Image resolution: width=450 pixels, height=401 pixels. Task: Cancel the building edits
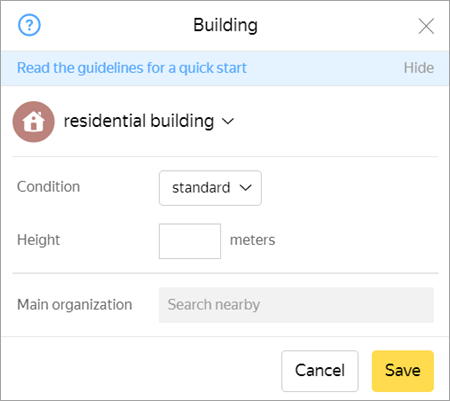click(320, 371)
